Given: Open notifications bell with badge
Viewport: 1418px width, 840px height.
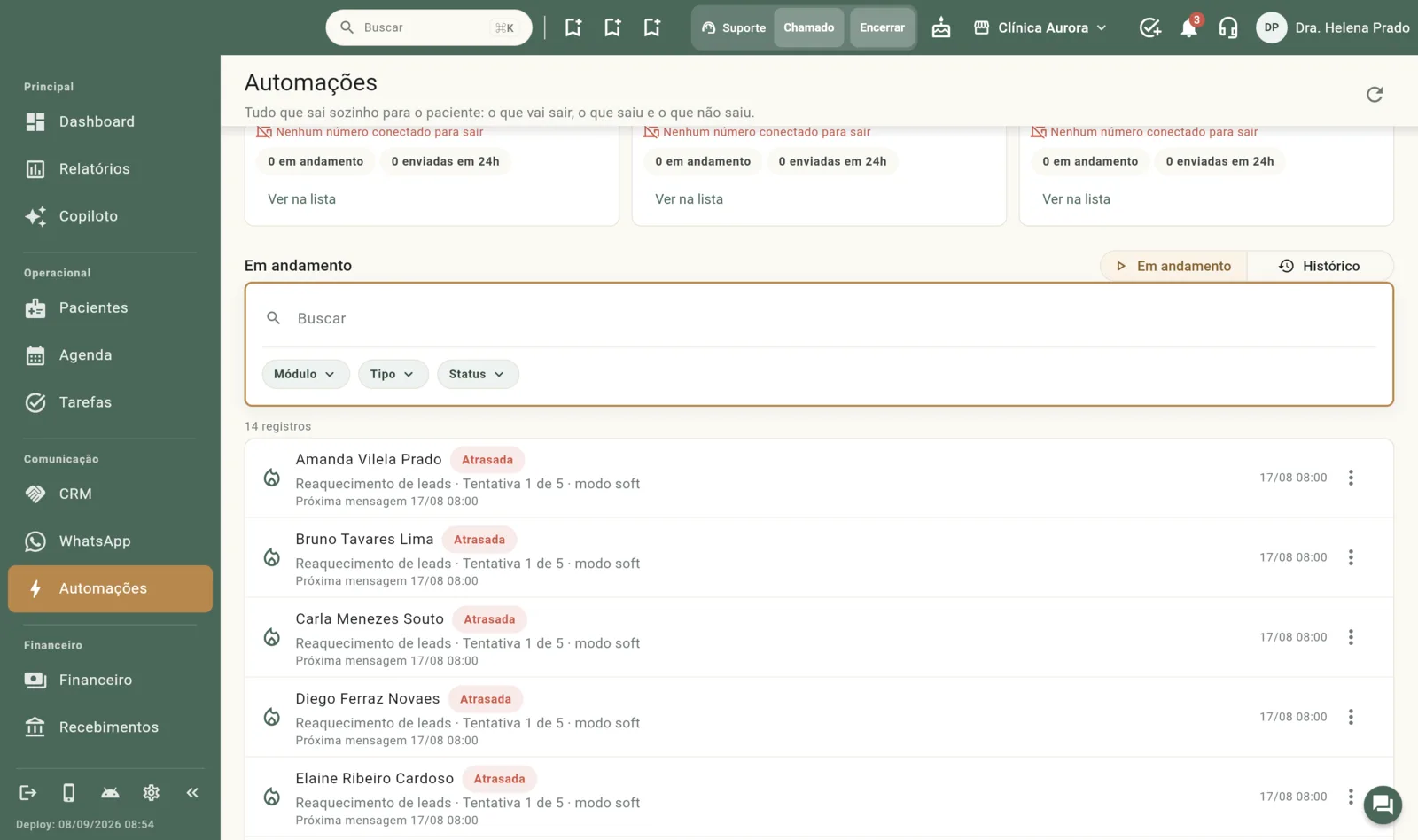Looking at the screenshot, I should click(x=1189, y=27).
